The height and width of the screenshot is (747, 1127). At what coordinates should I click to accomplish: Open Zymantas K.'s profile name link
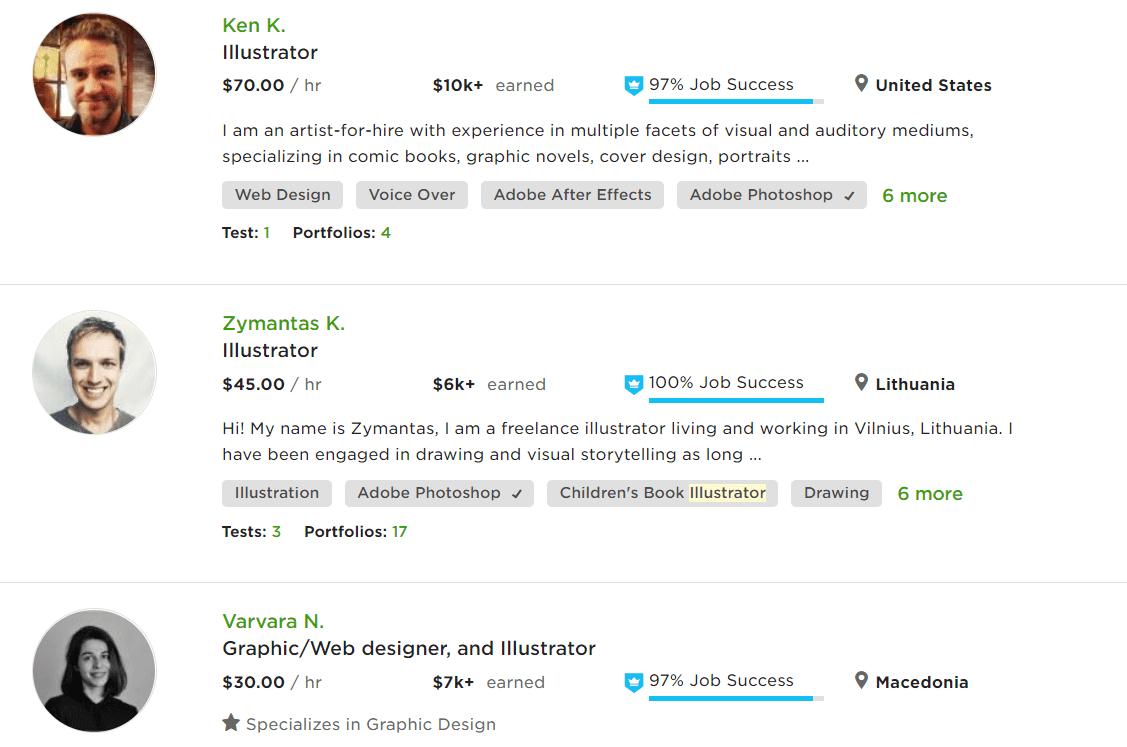(283, 324)
